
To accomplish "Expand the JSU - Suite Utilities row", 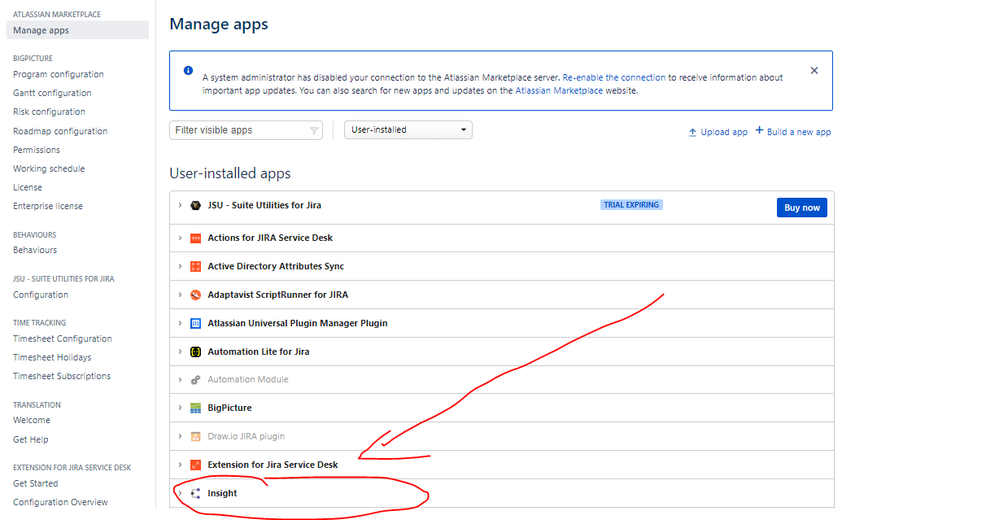I will tap(180, 205).
